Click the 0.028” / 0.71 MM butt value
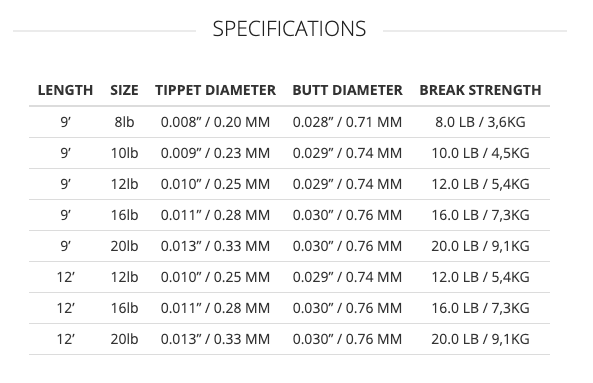 pyautogui.click(x=347, y=122)
